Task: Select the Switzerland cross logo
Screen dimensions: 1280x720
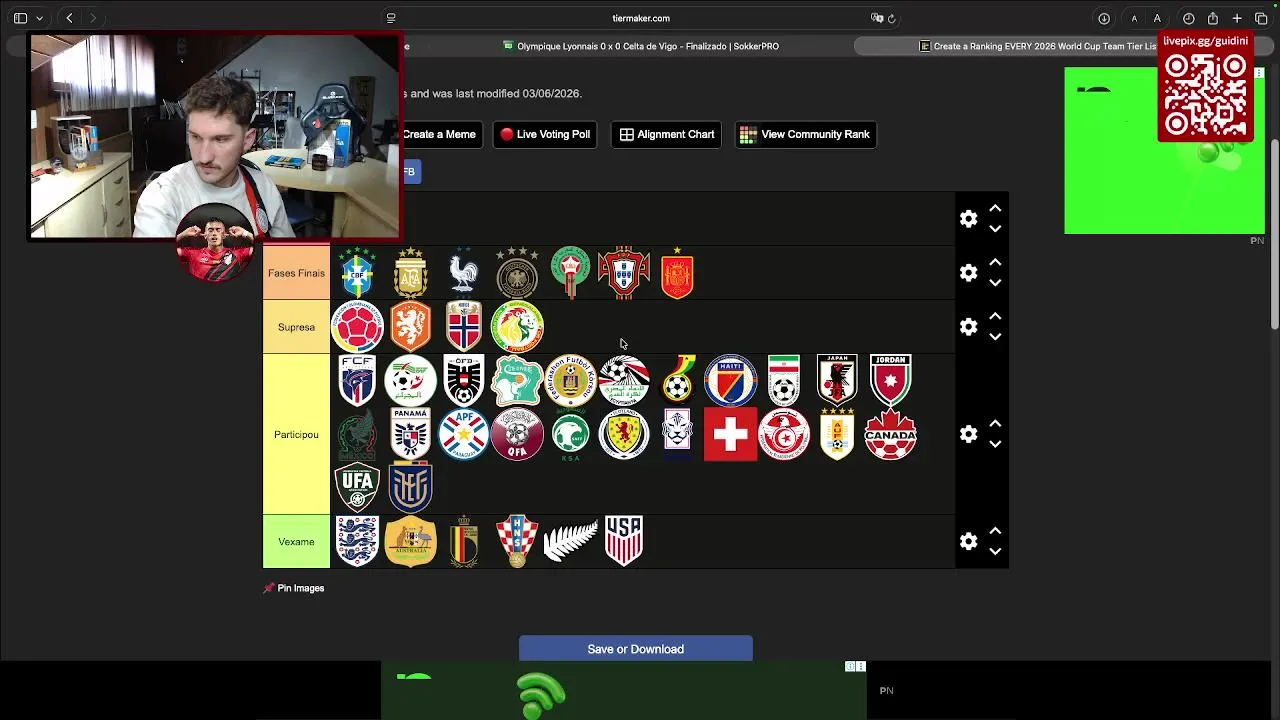Action: click(730, 434)
